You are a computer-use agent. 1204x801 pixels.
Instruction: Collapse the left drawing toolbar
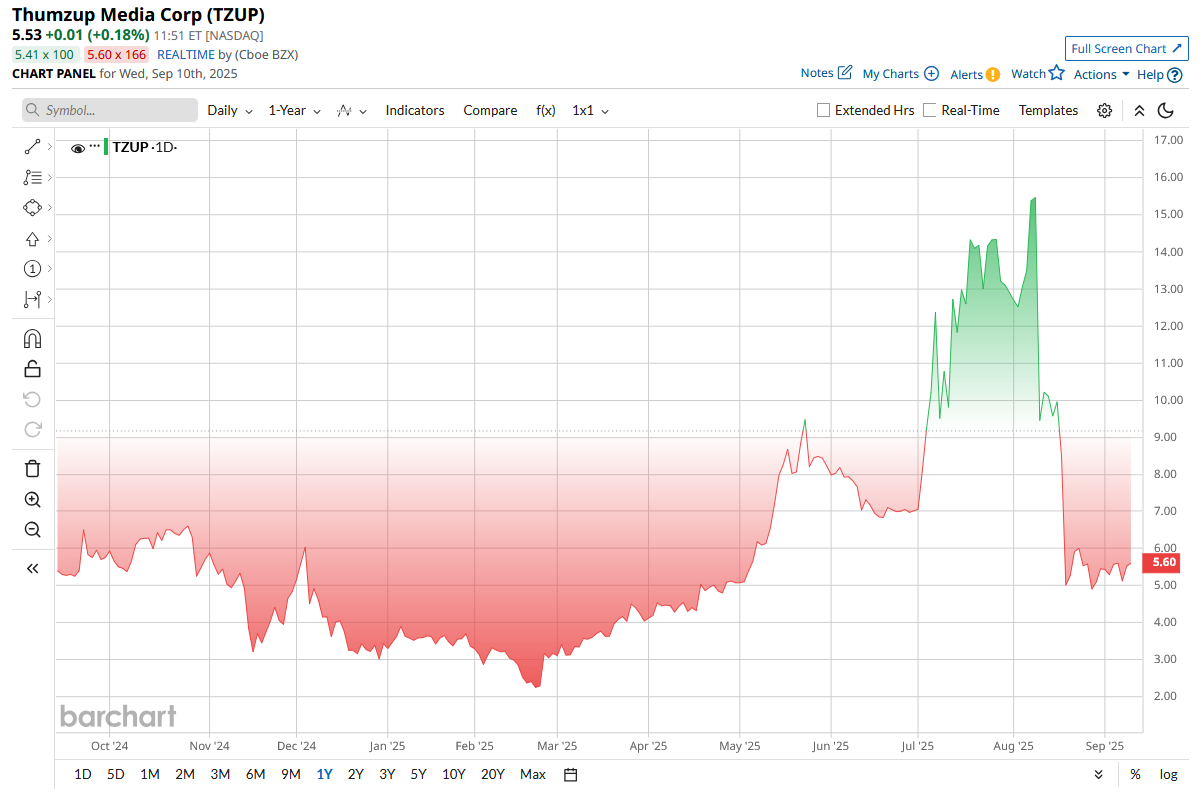pyautogui.click(x=32, y=568)
